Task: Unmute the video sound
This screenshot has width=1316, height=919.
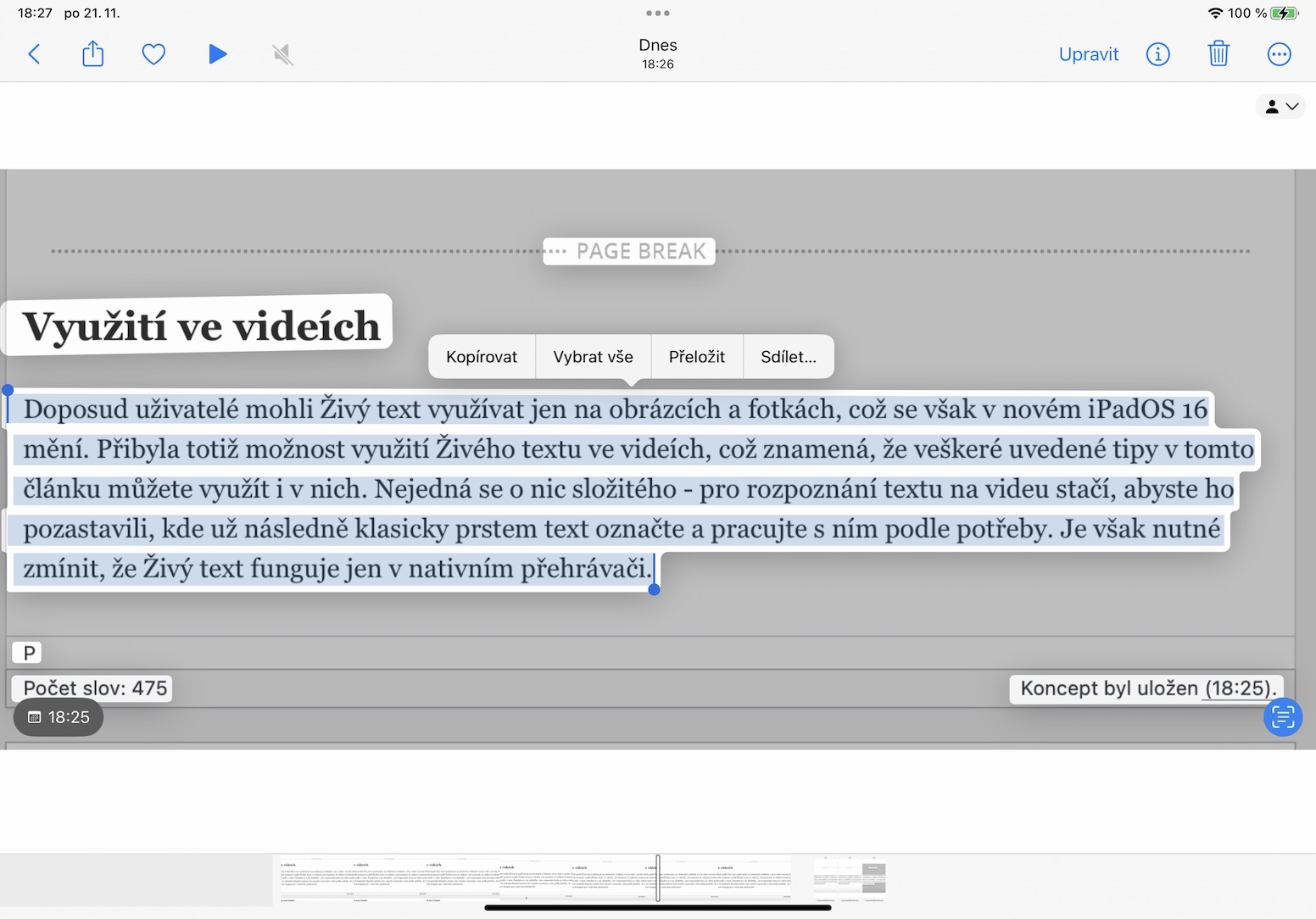Action: 283,55
